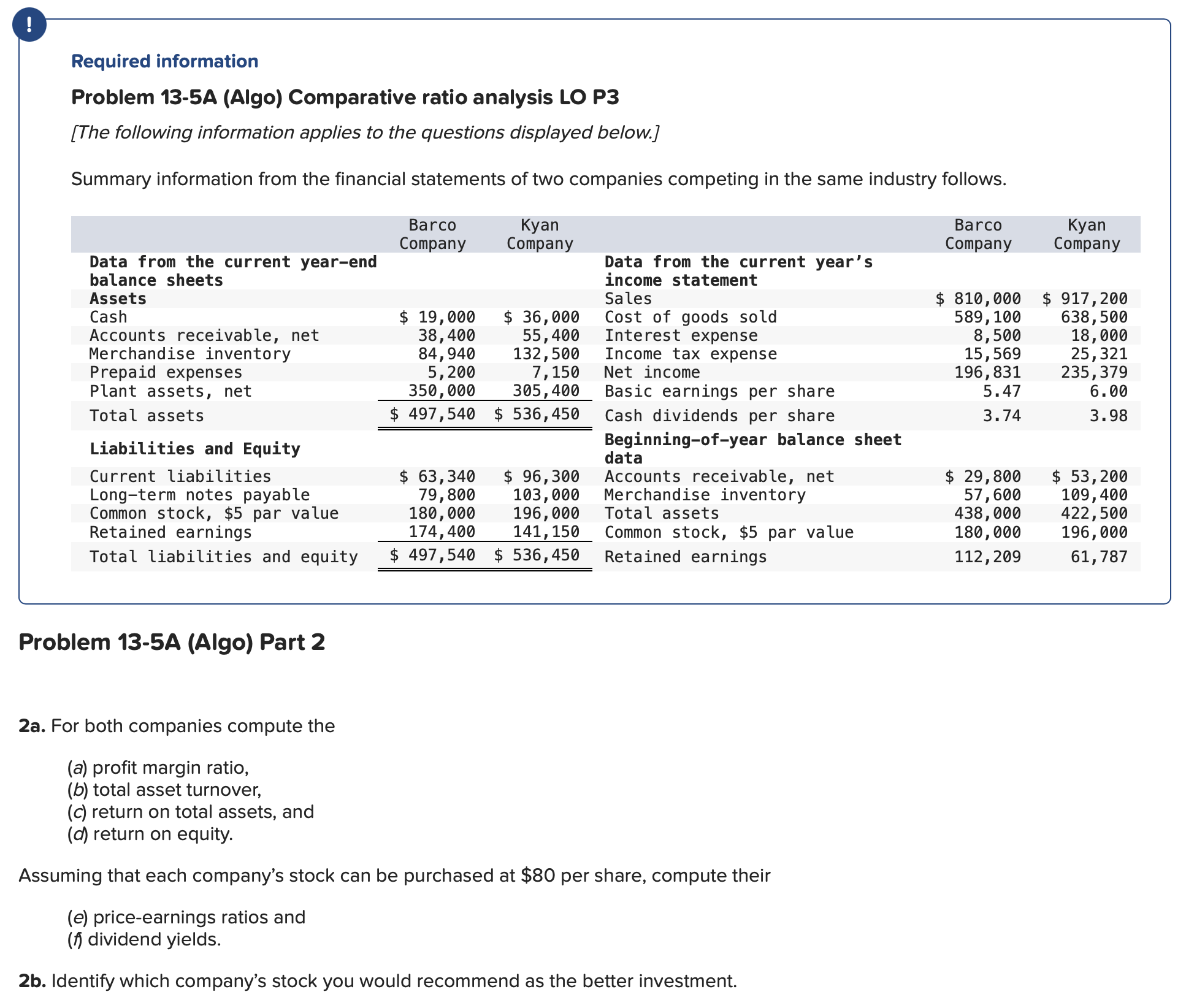Viewport: 1186px width, 1008px height.
Task: Click the return on equity list item
Action: (150, 833)
